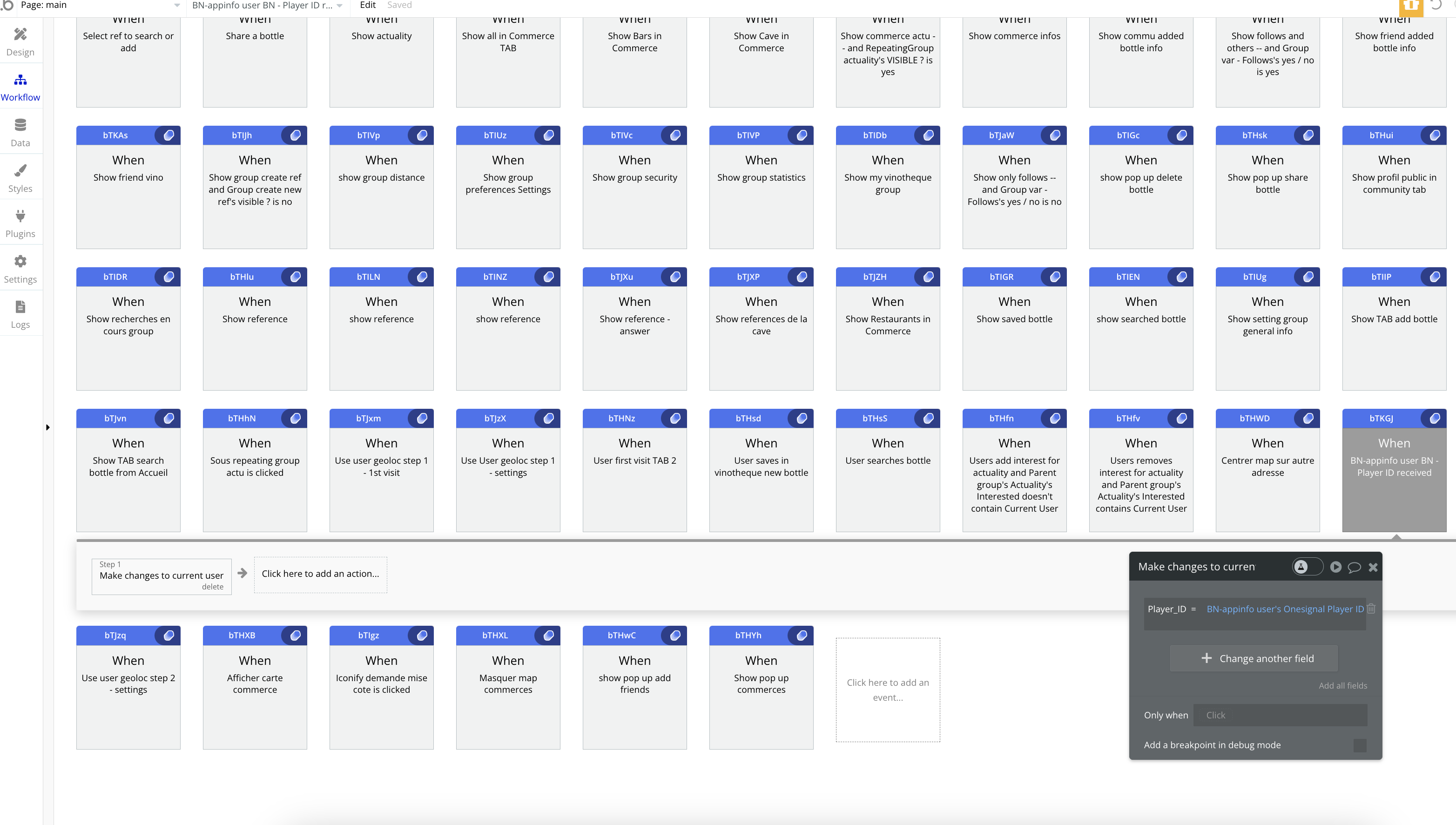
Task: Click the color drop icon on bTJXu event
Action: tap(675, 277)
